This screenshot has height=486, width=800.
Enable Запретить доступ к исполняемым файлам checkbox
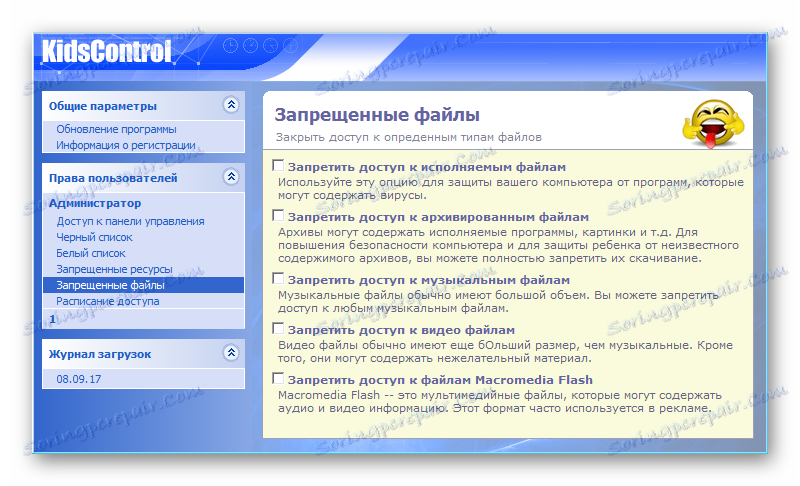click(x=278, y=165)
